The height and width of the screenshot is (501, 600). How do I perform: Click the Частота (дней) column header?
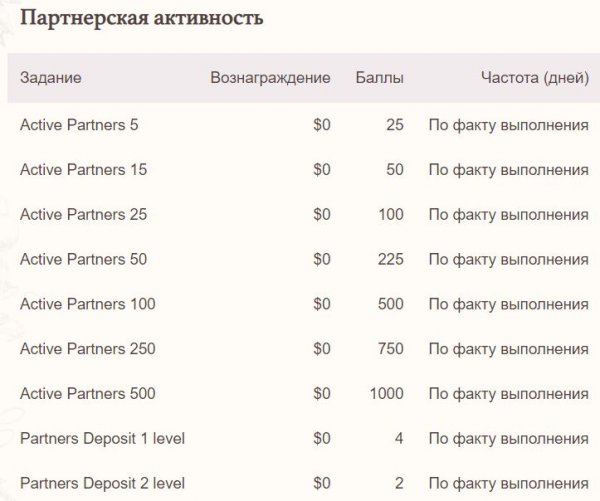(534, 78)
